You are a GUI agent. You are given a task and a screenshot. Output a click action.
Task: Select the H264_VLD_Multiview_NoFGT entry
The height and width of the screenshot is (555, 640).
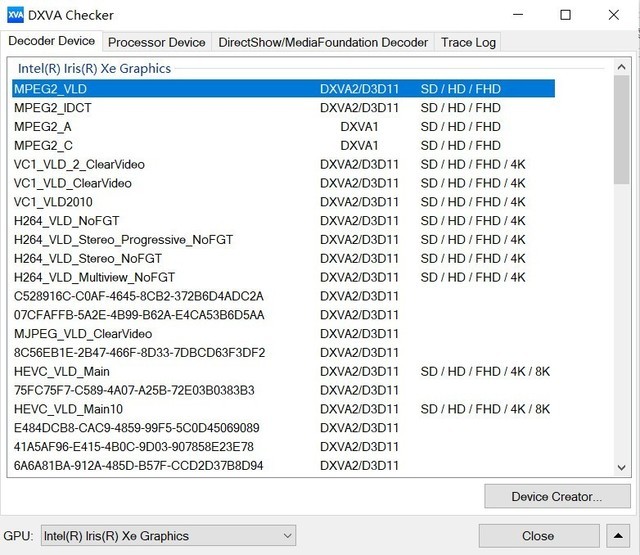(x=283, y=277)
